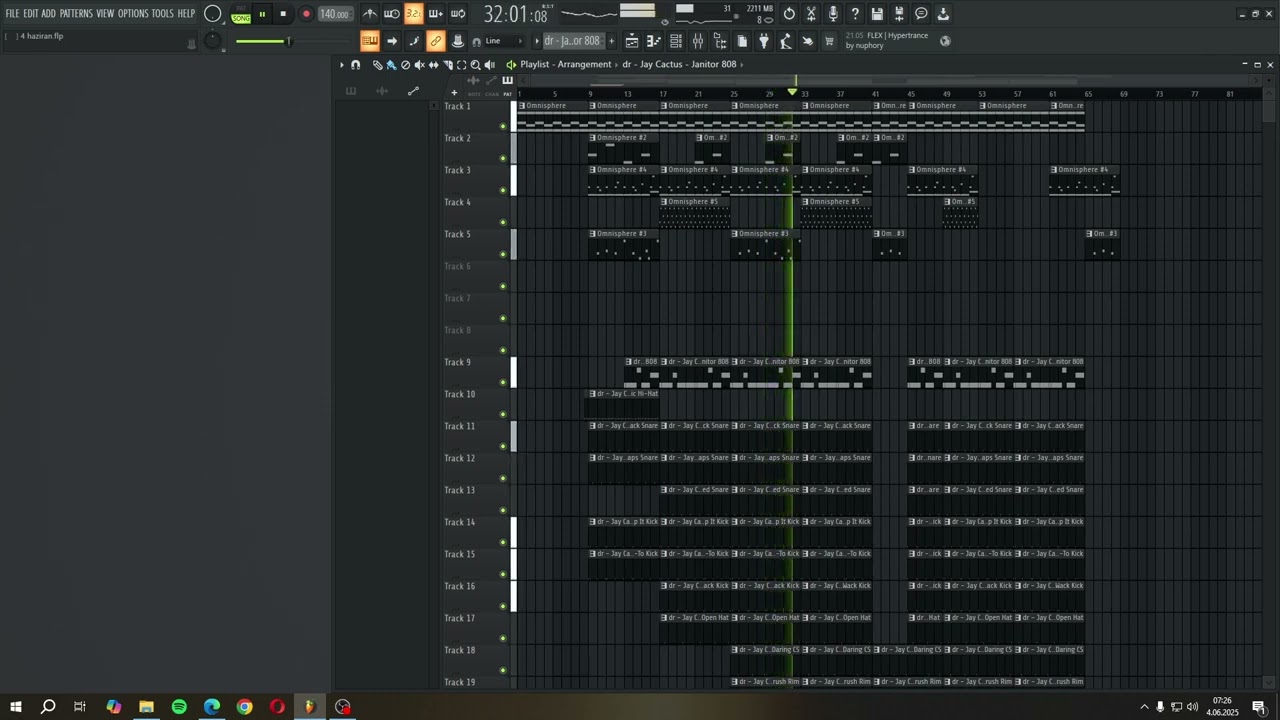Select the playlist Zoom magnifier tool
Screen dimensions: 1280x720
(475, 64)
